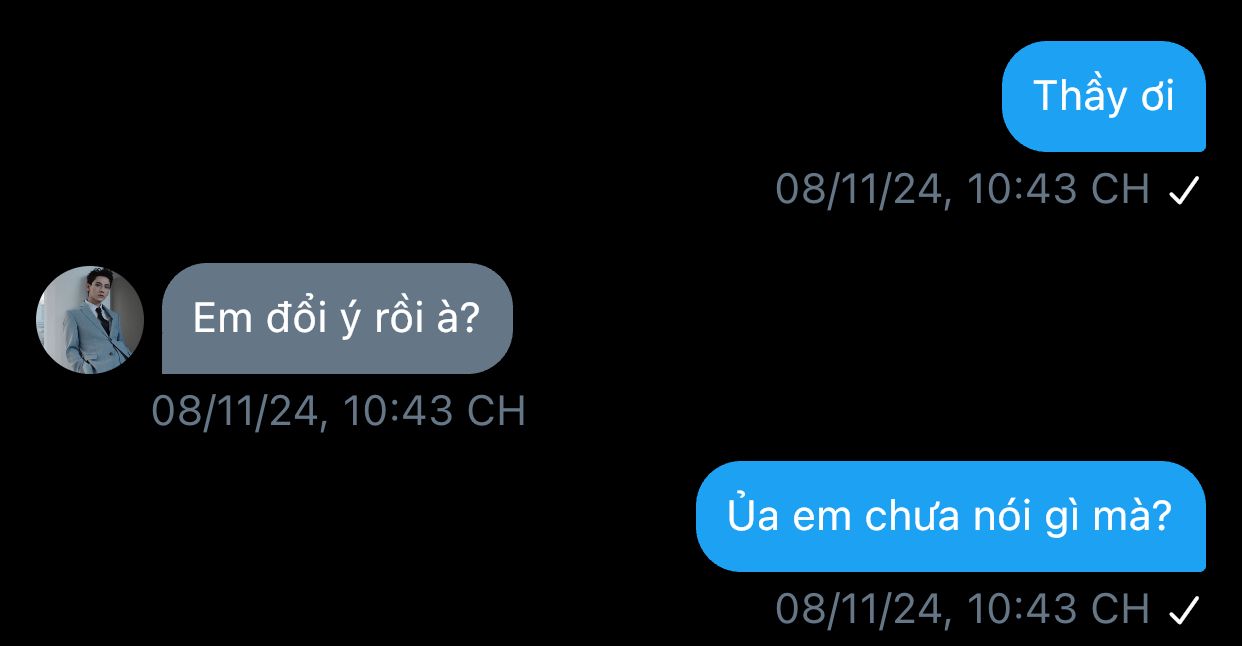Select the "Ủa em chưa nói gì mà?" bubble
Image resolution: width=1242 pixels, height=646 pixels.
click(x=950, y=516)
